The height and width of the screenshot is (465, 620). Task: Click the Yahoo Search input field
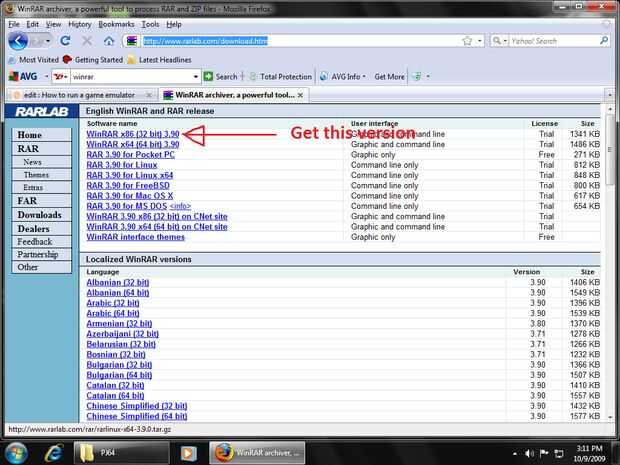[554, 41]
